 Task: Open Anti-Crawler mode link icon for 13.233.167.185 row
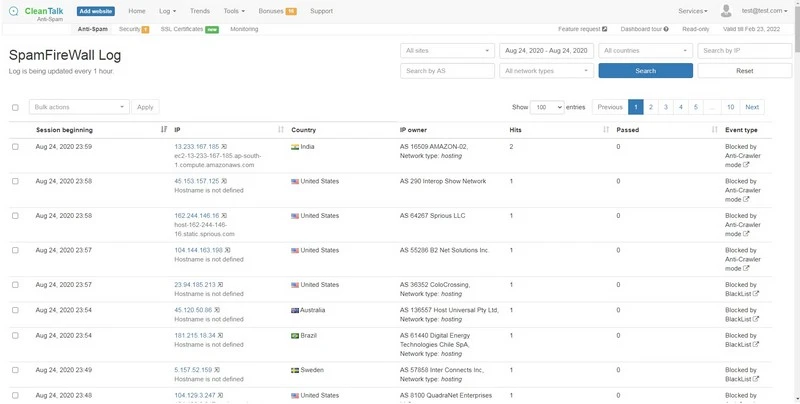746,165
